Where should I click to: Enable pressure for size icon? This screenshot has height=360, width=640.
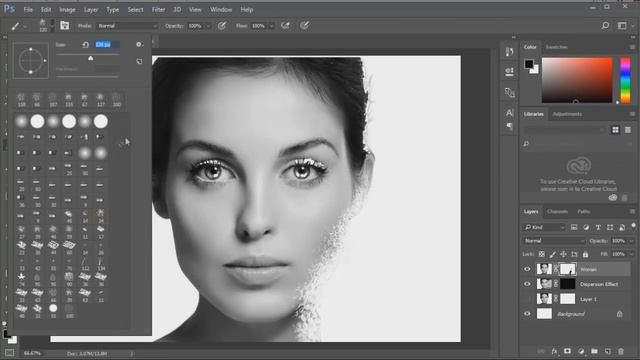304,26
